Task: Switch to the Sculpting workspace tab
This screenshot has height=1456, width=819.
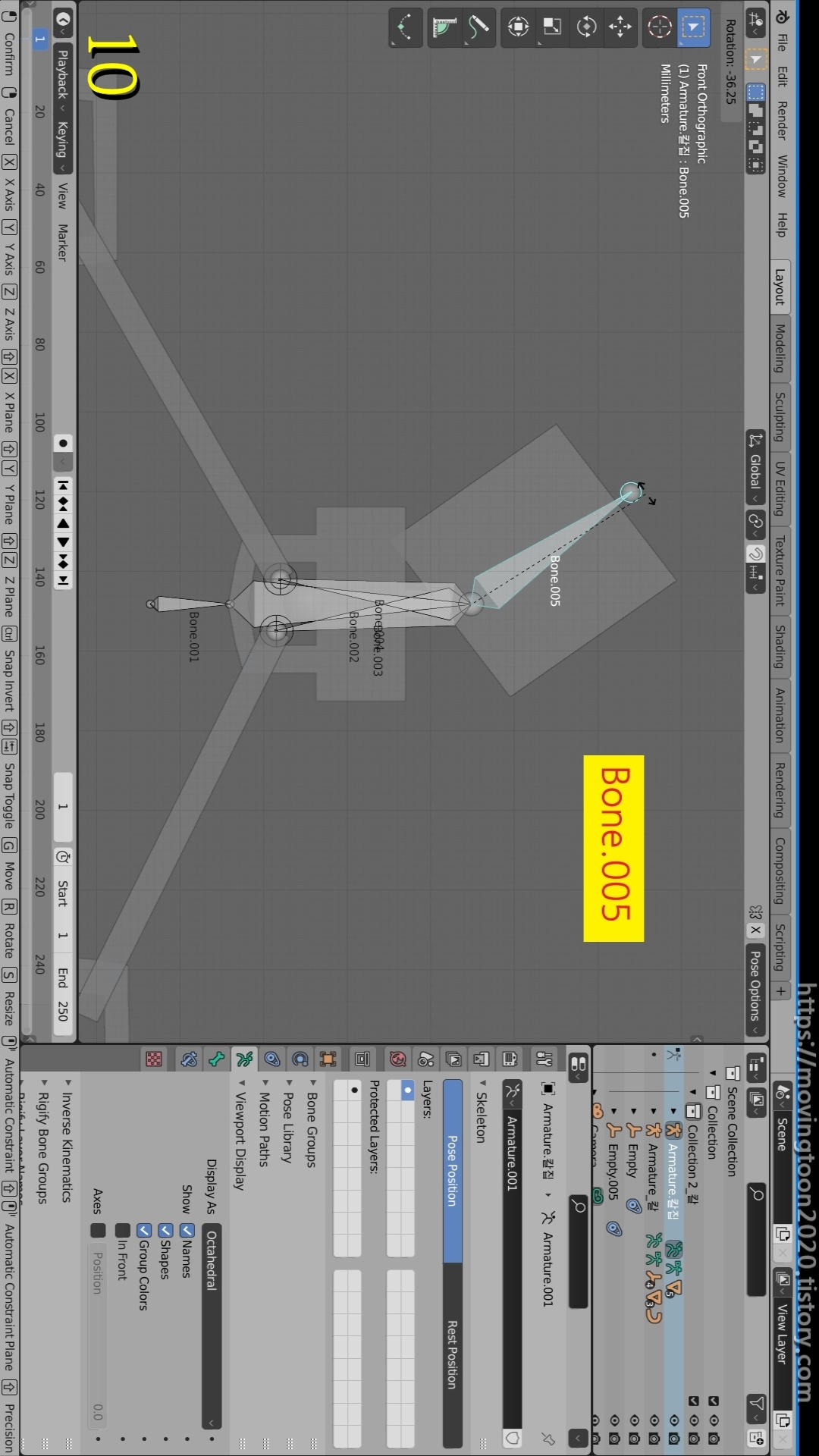Action: coord(780,417)
